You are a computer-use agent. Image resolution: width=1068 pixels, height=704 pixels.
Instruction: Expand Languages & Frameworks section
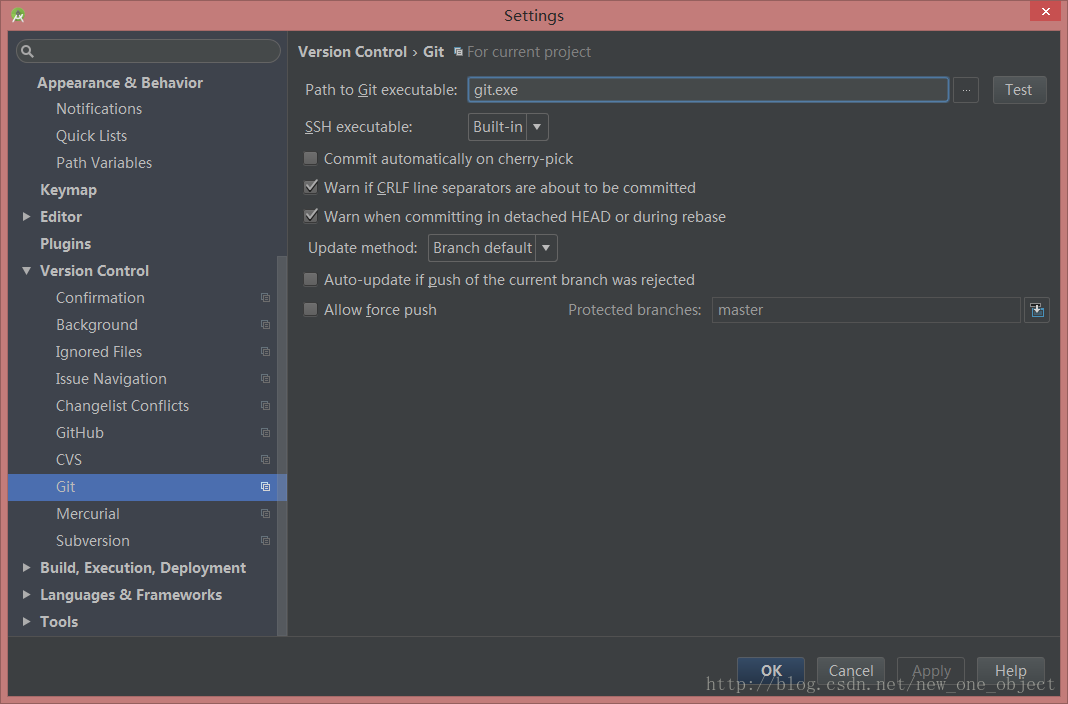[26, 594]
